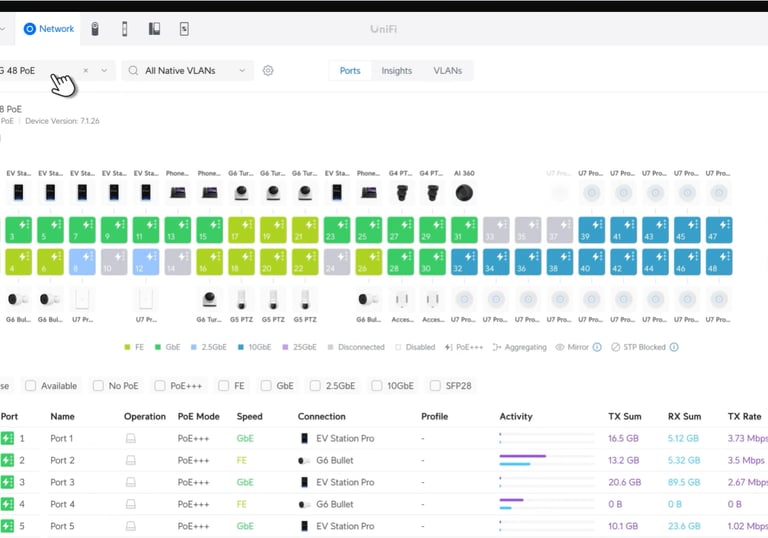Enable the SFP28 filter checkbox

click(435, 386)
